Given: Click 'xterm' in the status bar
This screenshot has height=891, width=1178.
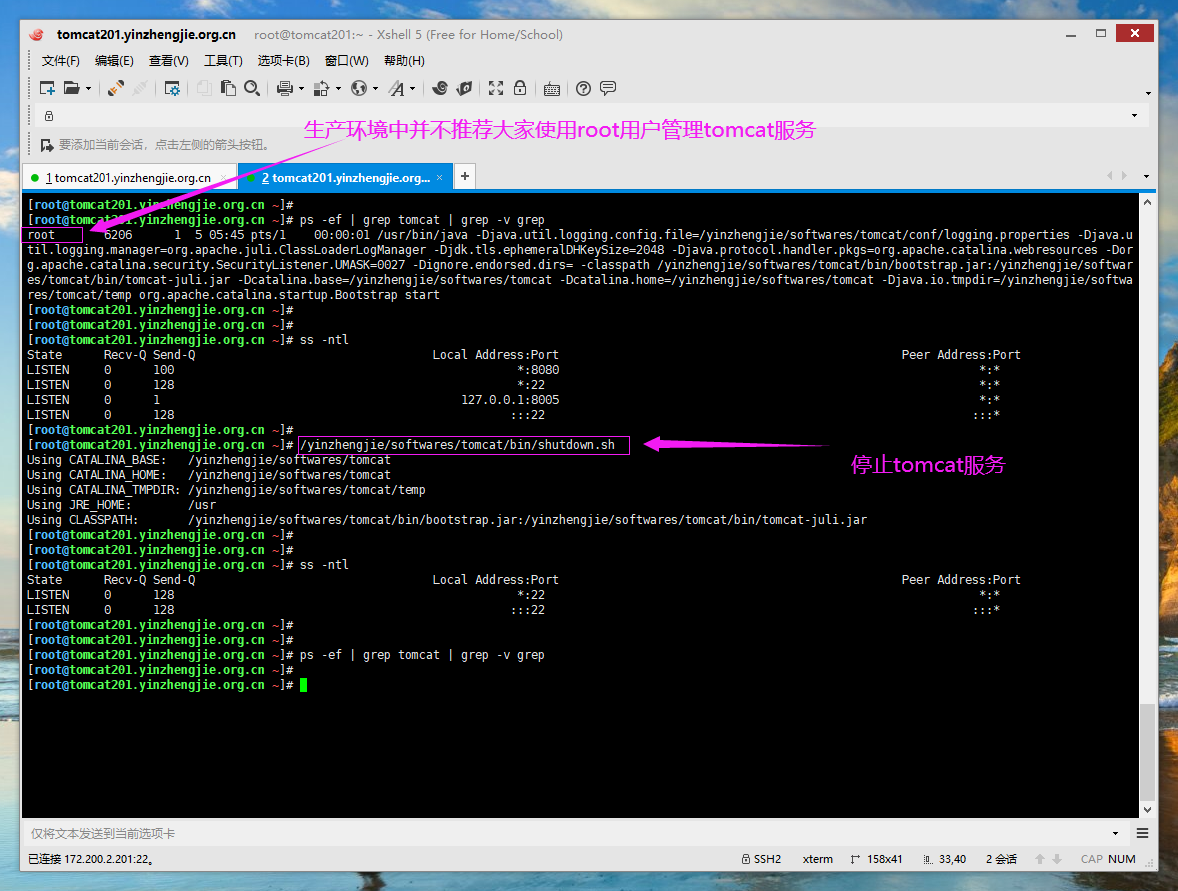Looking at the screenshot, I should [817, 859].
